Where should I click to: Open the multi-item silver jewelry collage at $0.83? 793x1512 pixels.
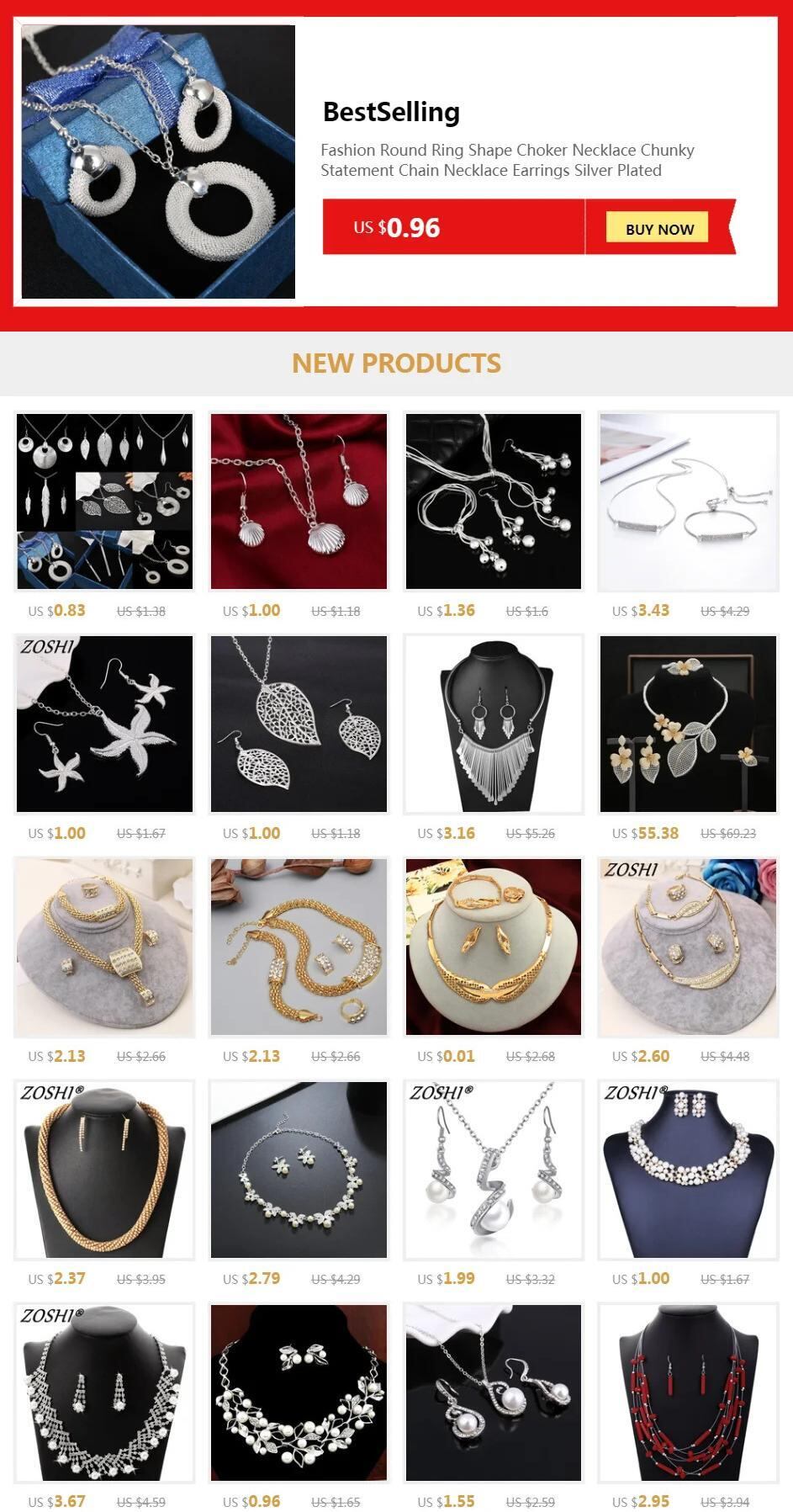[x=104, y=501]
